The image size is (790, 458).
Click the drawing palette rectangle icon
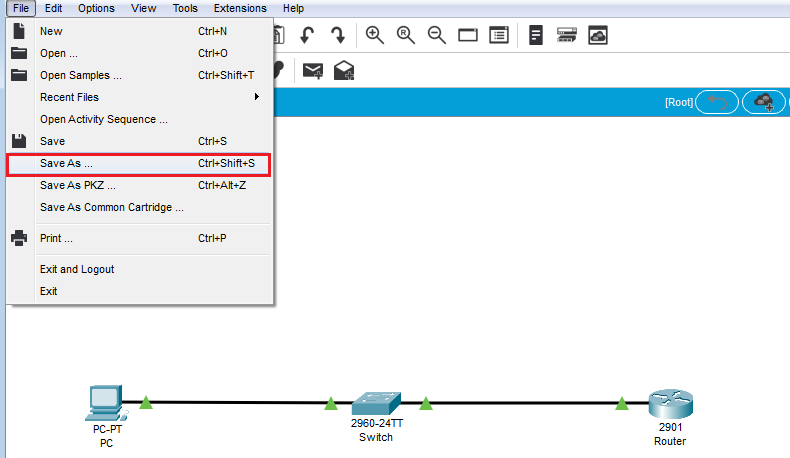click(468, 35)
